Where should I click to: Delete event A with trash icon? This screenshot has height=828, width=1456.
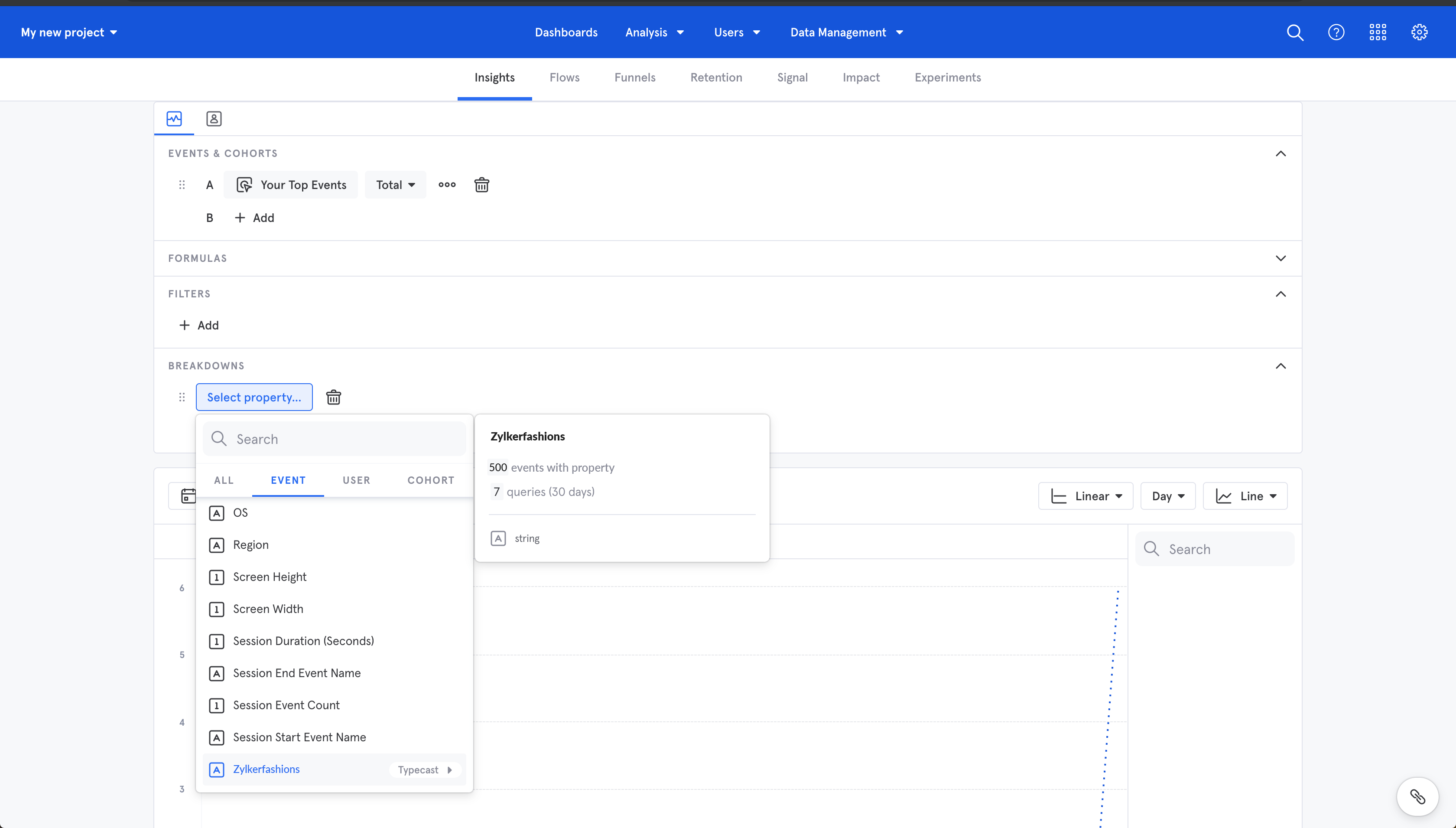pyautogui.click(x=481, y=185)
